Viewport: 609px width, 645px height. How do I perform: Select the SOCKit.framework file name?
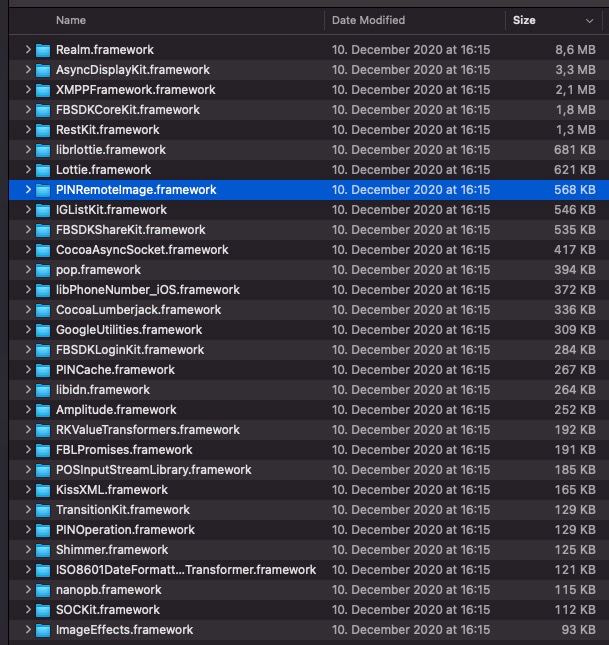click(x=108, y=610)
